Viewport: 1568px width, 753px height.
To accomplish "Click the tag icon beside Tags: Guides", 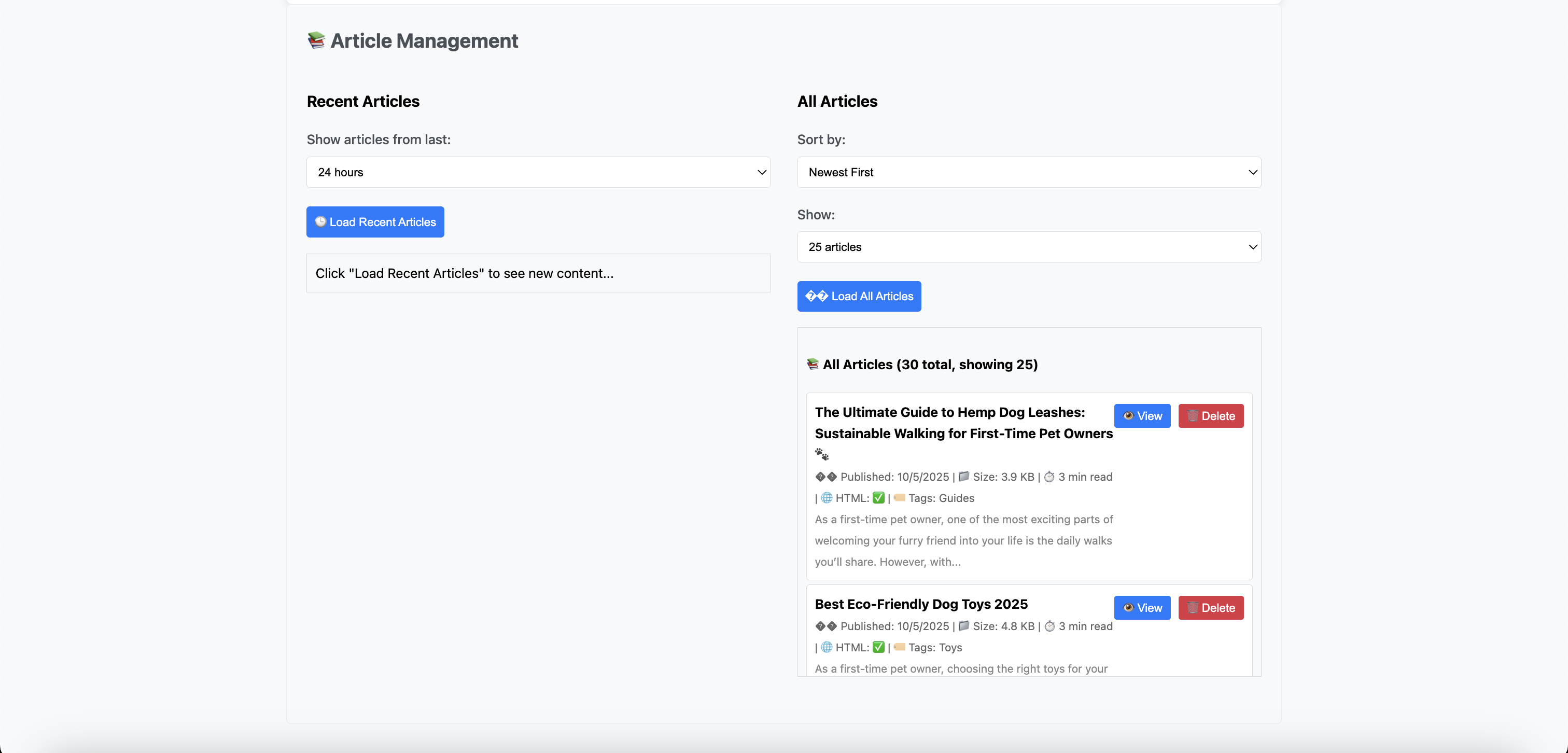I will pyautogui.click(x=899, y=497).
